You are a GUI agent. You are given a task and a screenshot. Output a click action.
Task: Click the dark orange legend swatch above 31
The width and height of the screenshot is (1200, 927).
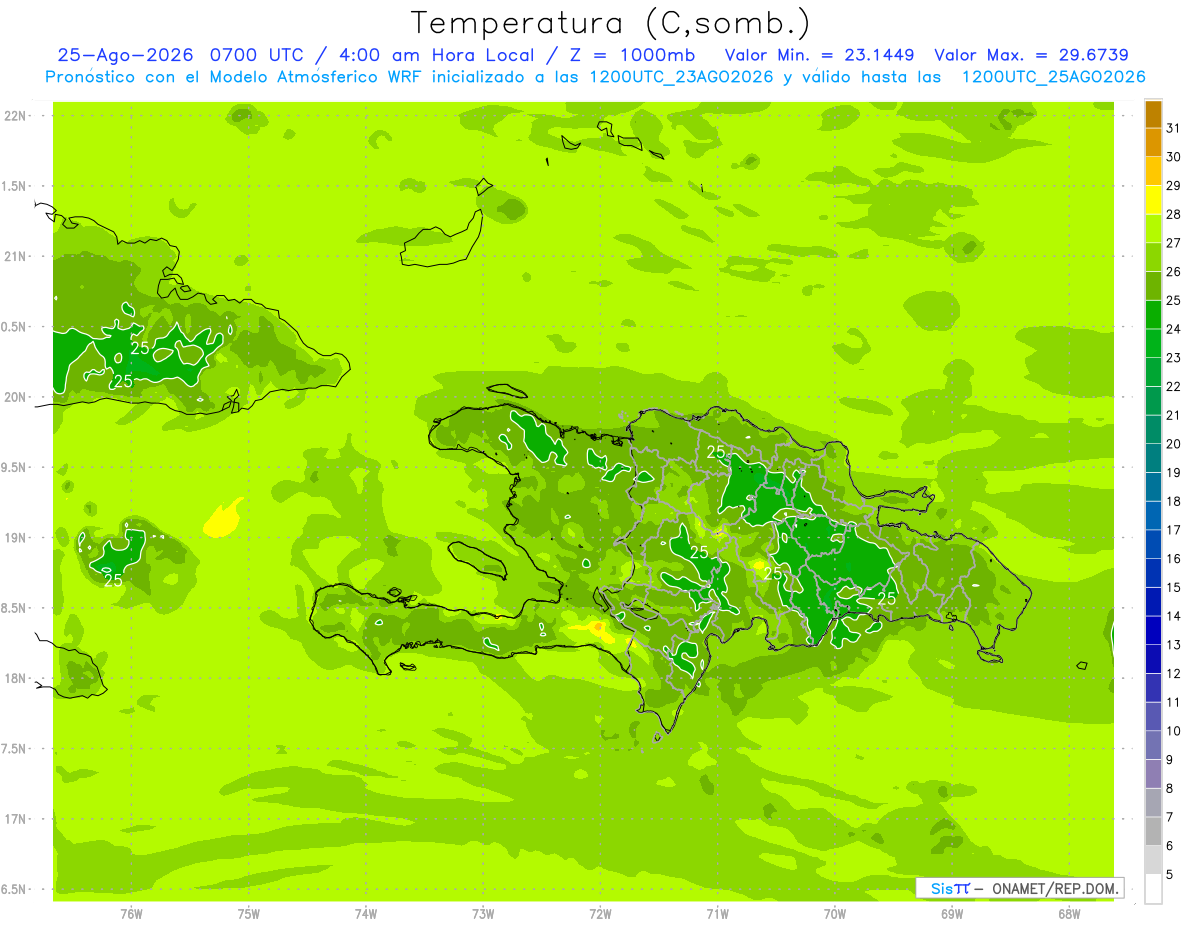click(x=1153, y=114)
